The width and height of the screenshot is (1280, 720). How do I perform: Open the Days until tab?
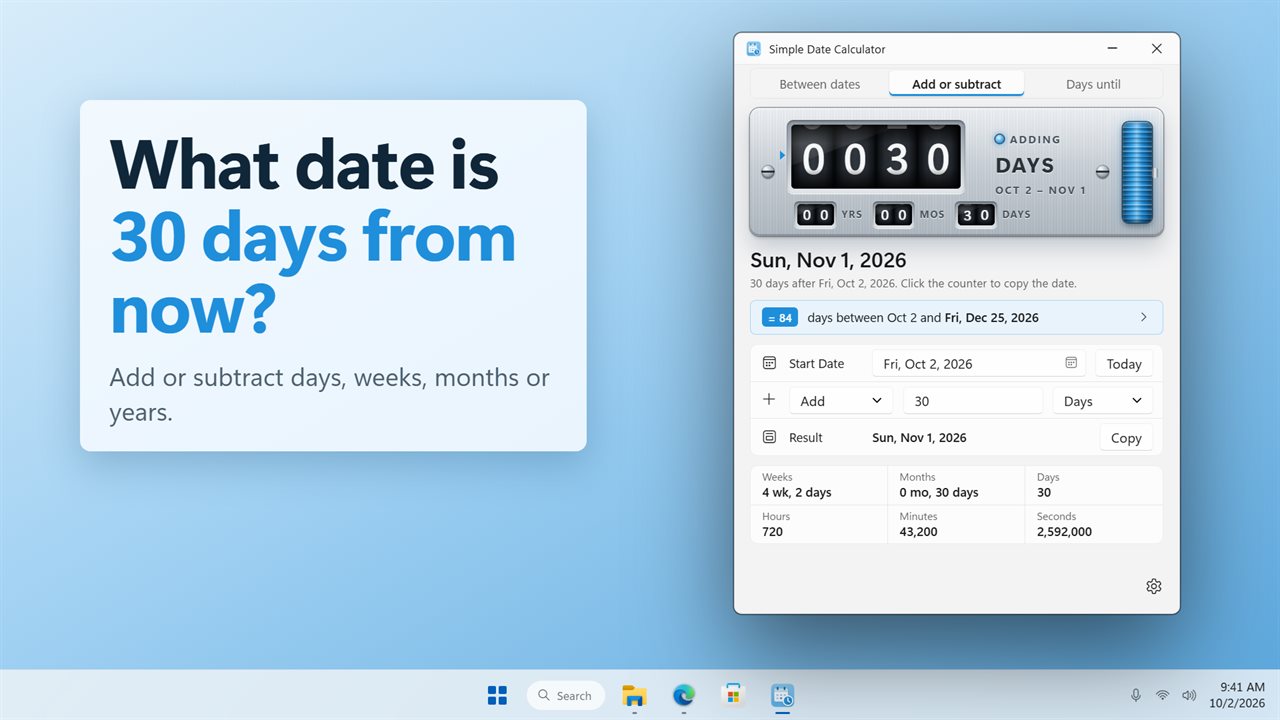coord(1093,84)
